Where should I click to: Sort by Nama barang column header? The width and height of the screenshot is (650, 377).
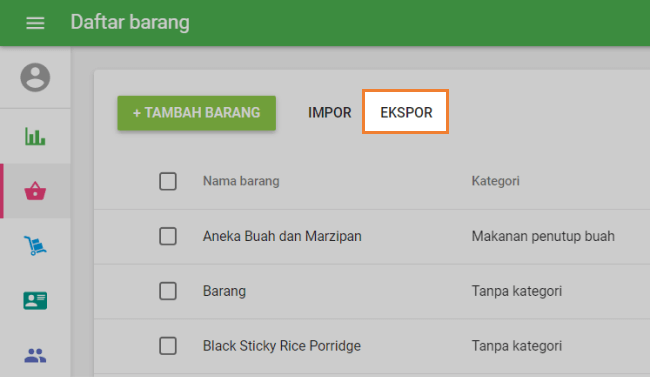(241, 181)
